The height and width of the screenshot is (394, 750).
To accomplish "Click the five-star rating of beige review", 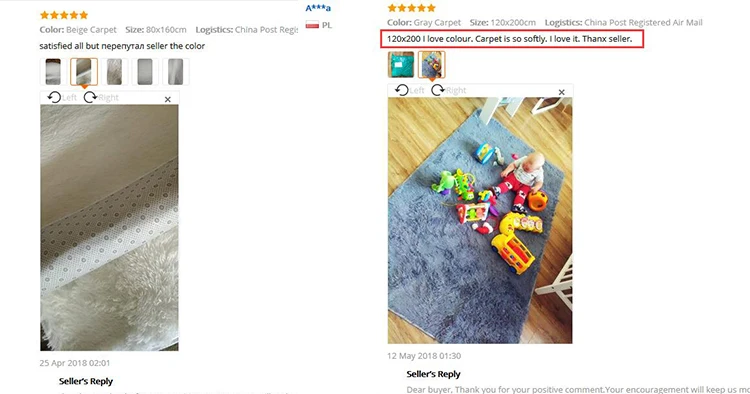I will (x=64, y=15).
